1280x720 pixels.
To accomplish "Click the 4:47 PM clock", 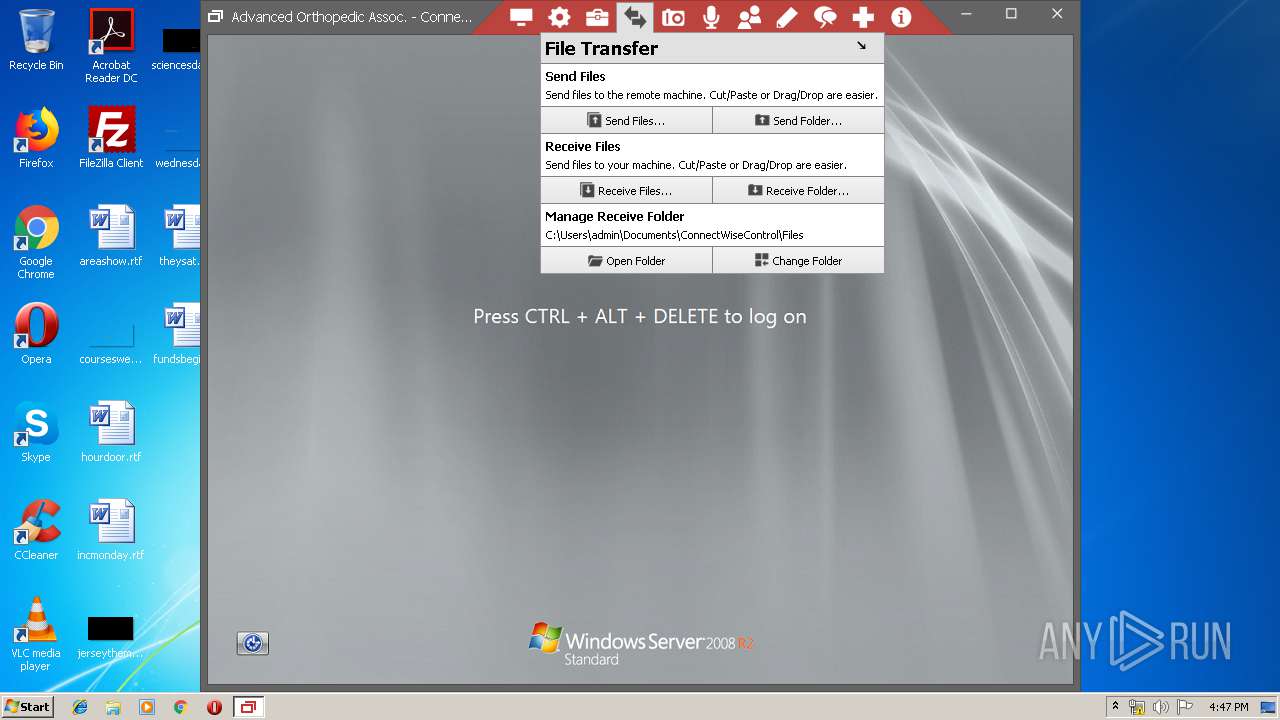I will pos(1228,707).
